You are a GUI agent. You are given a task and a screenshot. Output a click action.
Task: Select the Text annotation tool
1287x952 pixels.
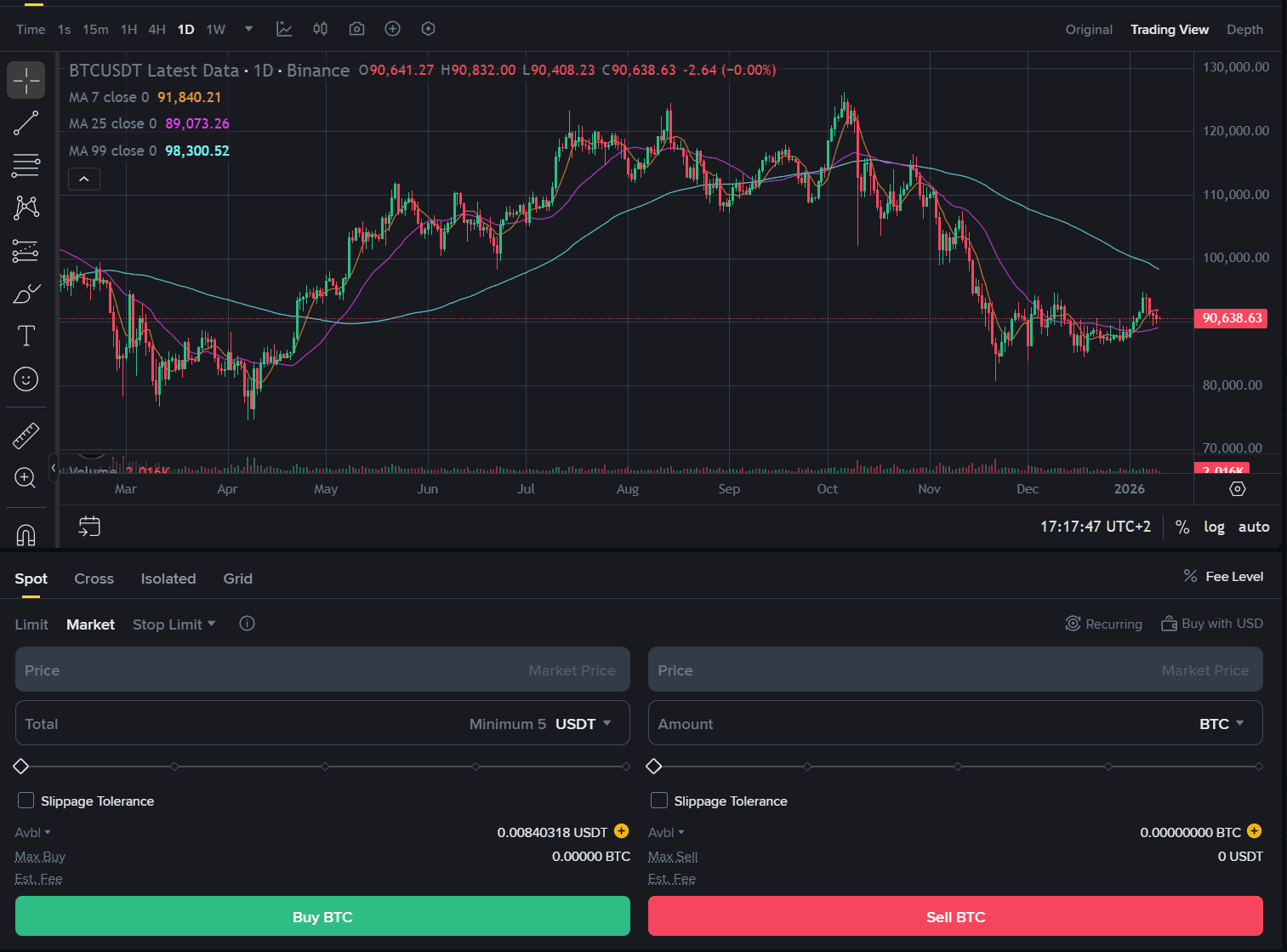point(26,336)
